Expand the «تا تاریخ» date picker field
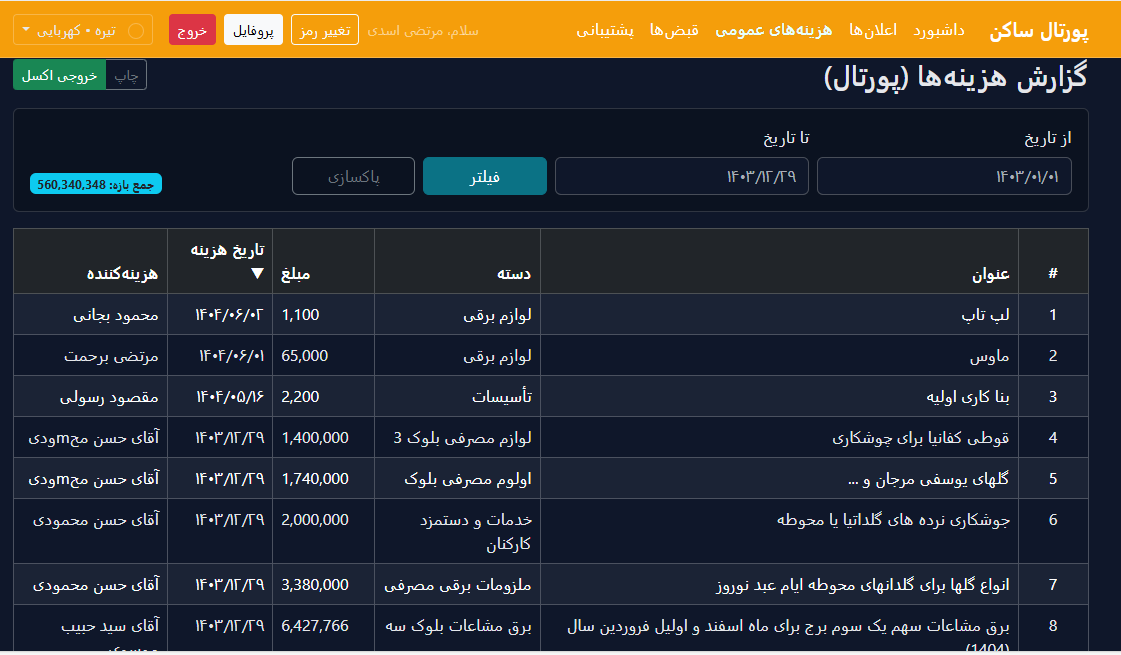The height and width of the screenshot is (655, 1121). pyautogui.click(x=681, y=175)
